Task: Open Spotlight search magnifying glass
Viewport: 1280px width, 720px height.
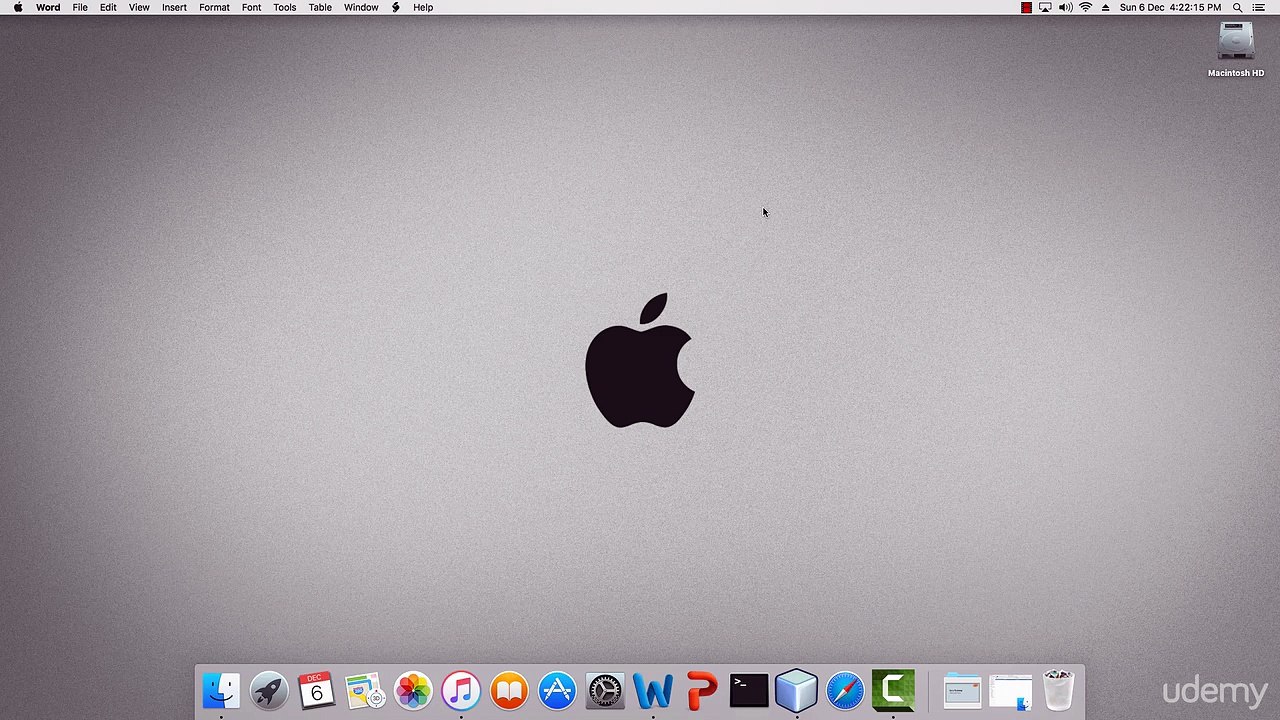Action: (x=1237, y=8)
